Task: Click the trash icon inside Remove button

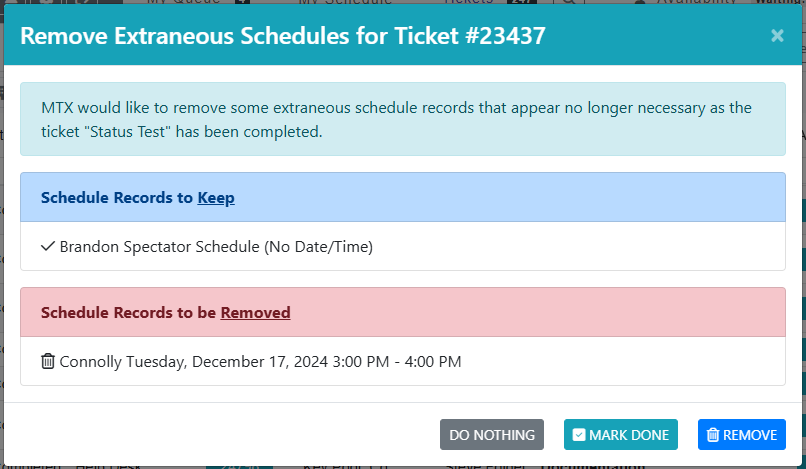Action: pyautogui.click(x=713, y=435)
